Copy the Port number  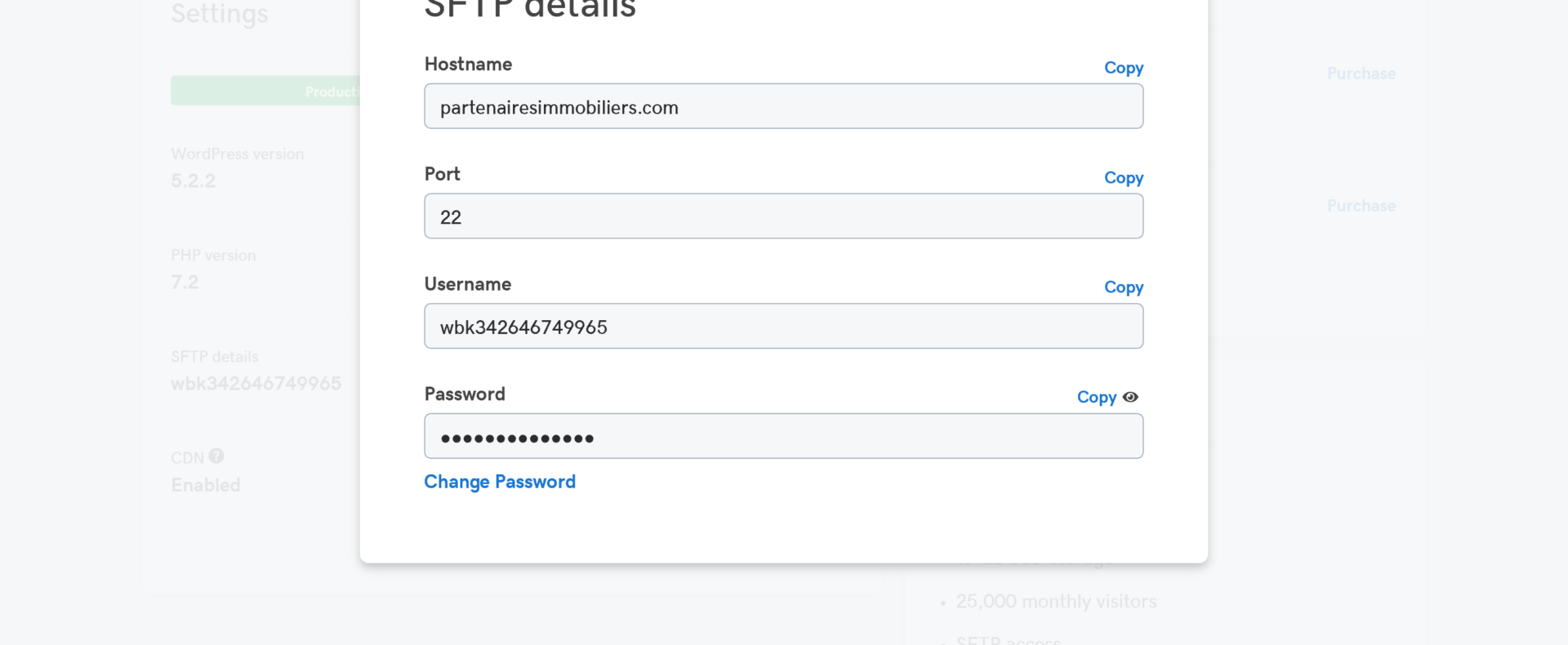pos(1123,178)
